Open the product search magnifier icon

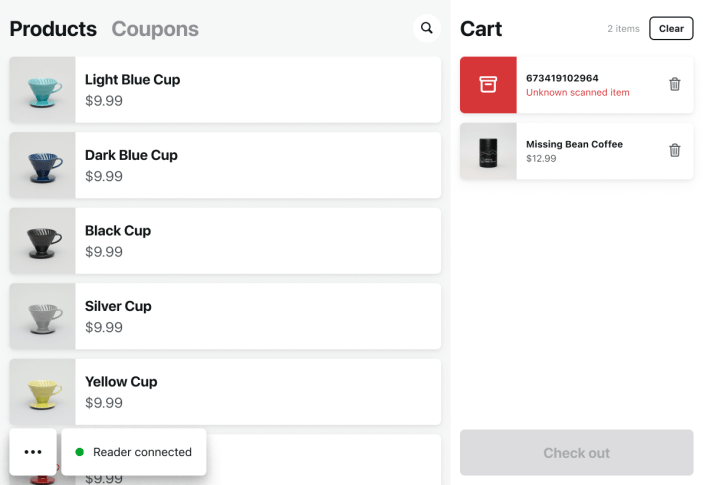pos(427,29)
